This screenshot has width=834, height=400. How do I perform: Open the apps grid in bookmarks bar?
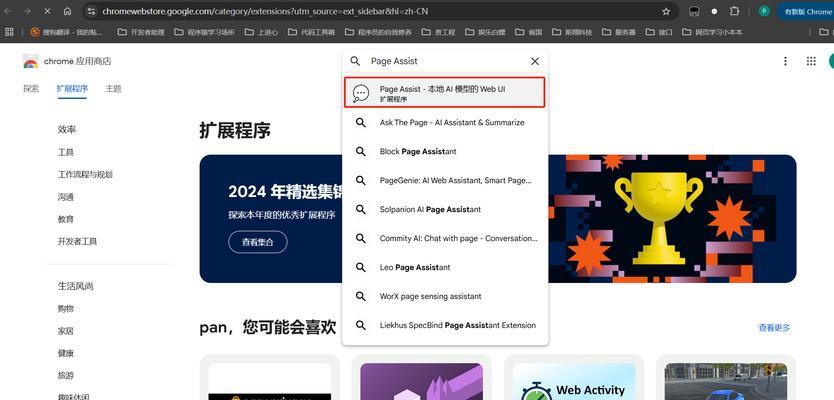click(9, 32)
